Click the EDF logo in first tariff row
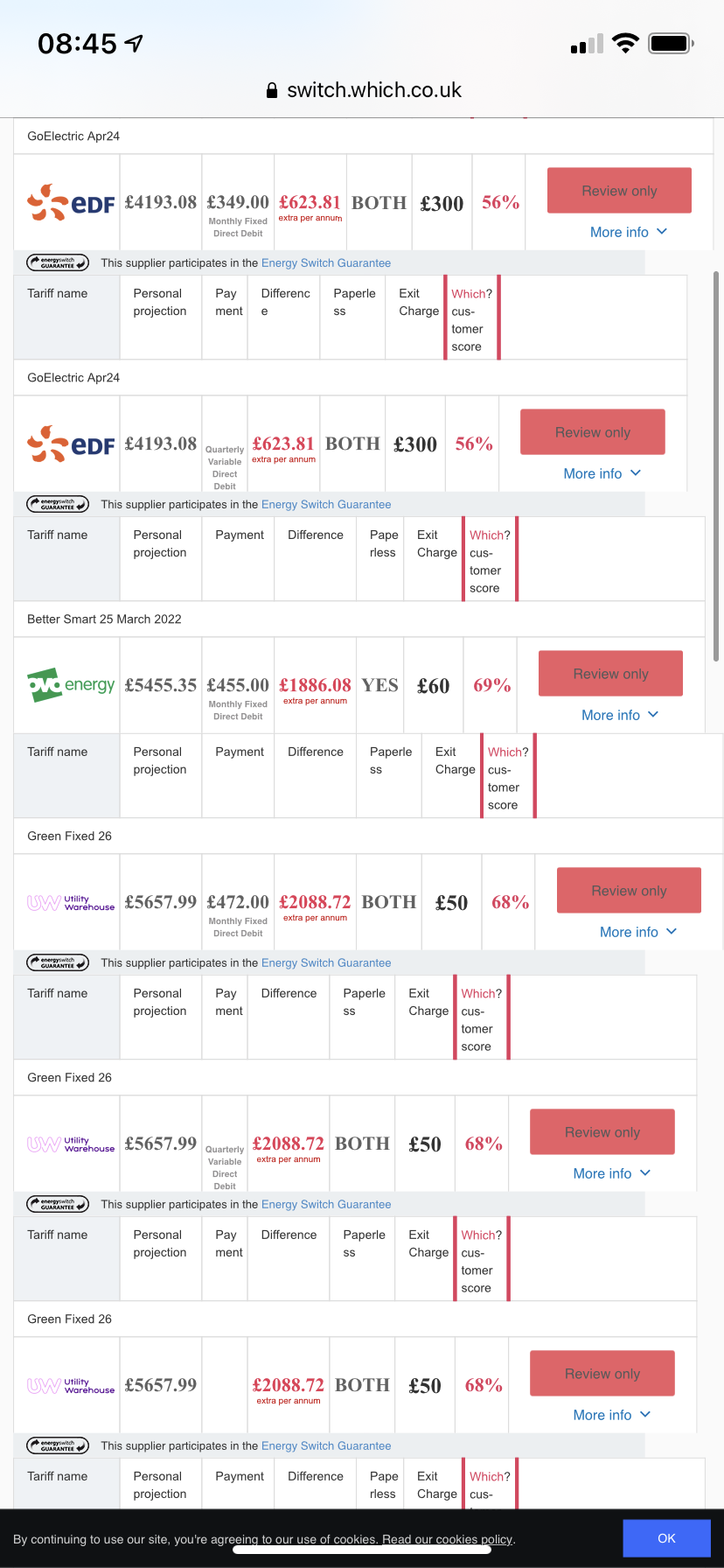Screen dimensions: 724x1568 (71, 202)
